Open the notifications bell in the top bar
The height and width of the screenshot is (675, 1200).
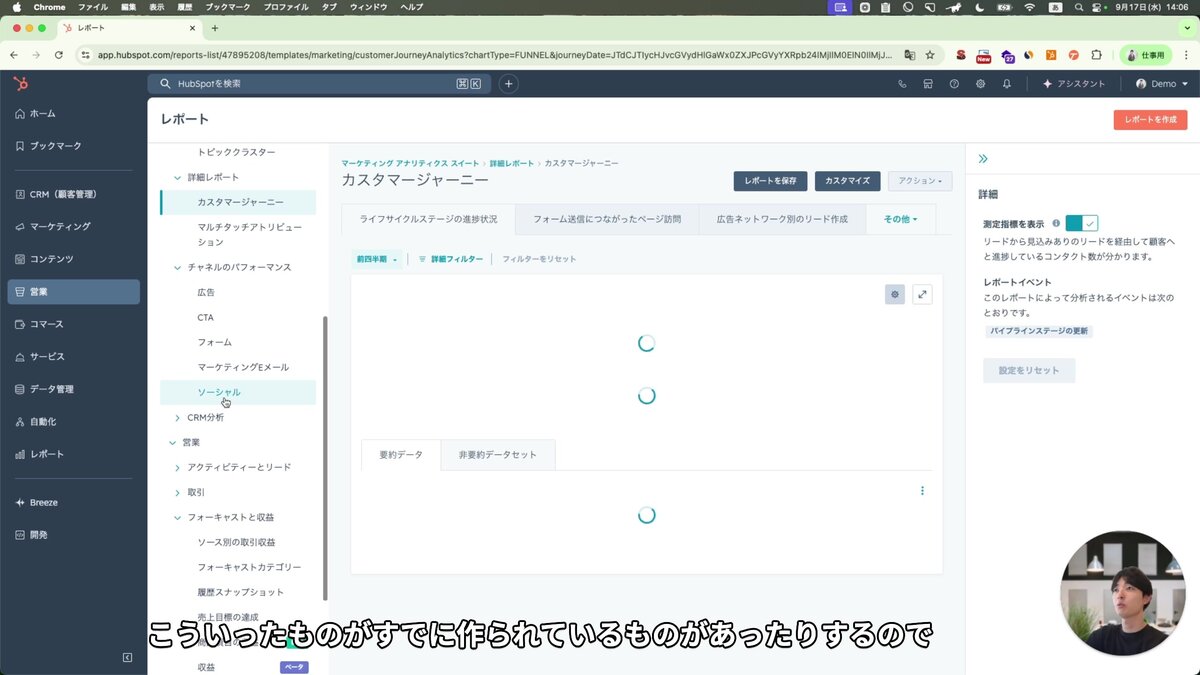1006,84
